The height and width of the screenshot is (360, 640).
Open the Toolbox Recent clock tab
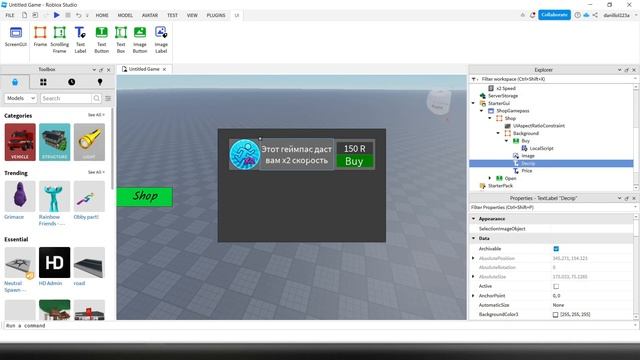(71, 82)
